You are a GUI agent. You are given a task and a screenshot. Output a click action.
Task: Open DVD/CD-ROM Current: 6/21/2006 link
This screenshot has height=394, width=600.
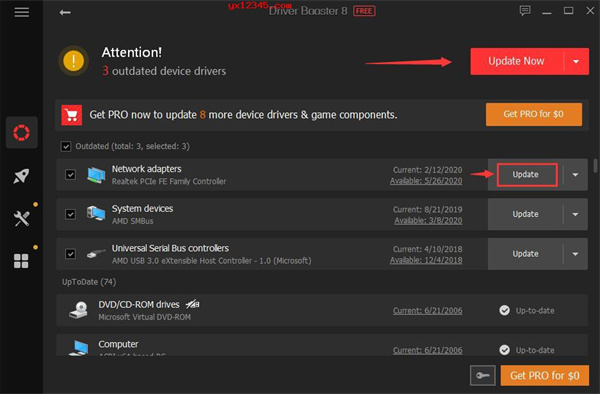click(427, 311)
